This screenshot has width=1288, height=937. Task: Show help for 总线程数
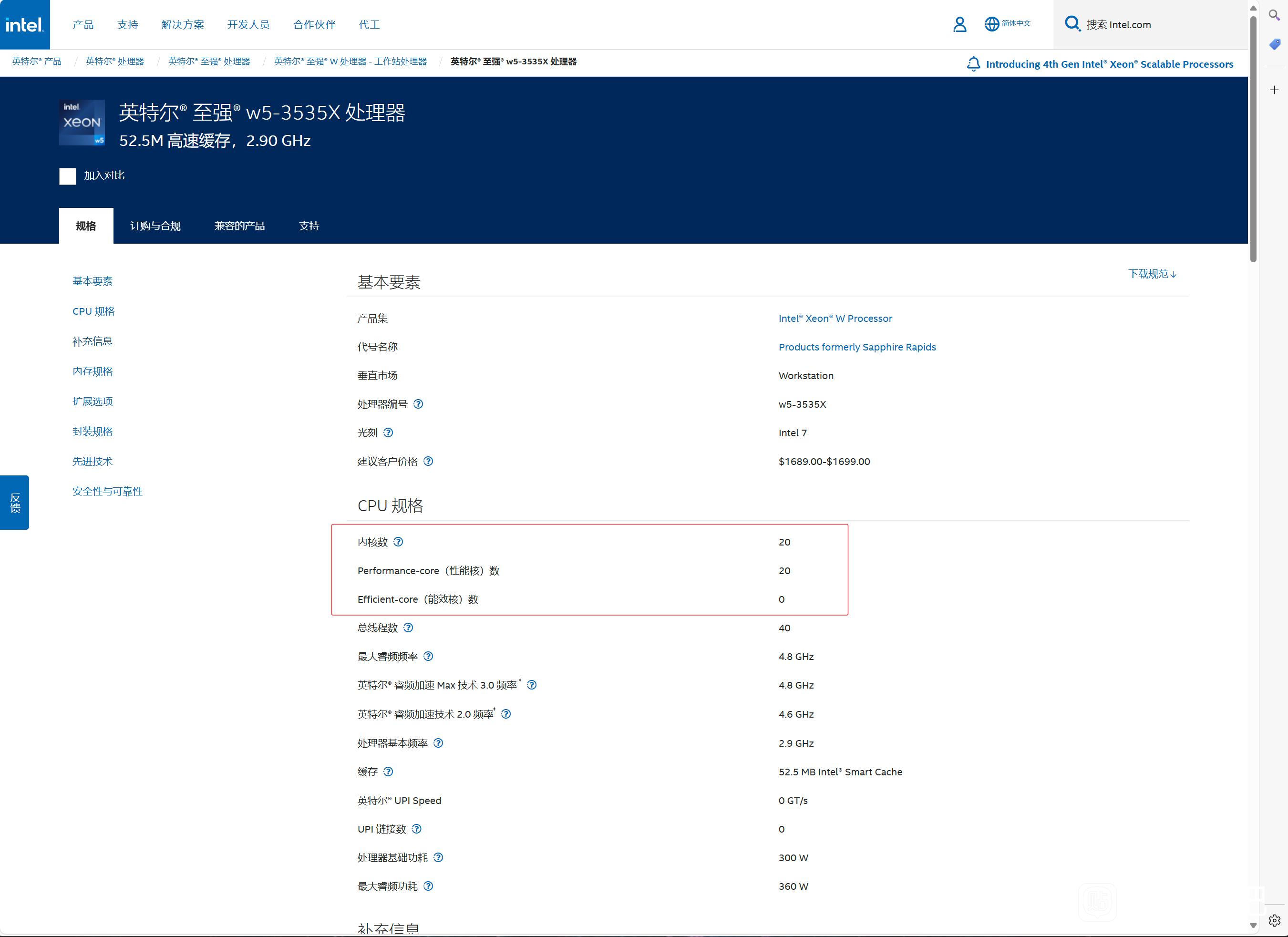[x=408, y=628]
